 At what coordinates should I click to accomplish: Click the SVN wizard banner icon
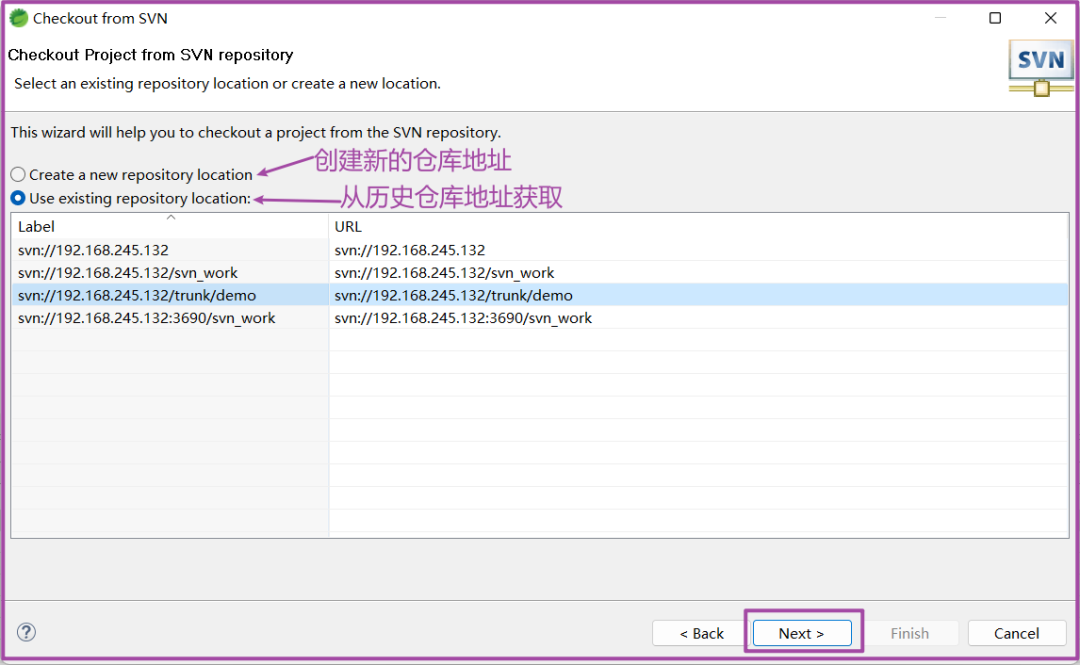tap(1041, 68)
